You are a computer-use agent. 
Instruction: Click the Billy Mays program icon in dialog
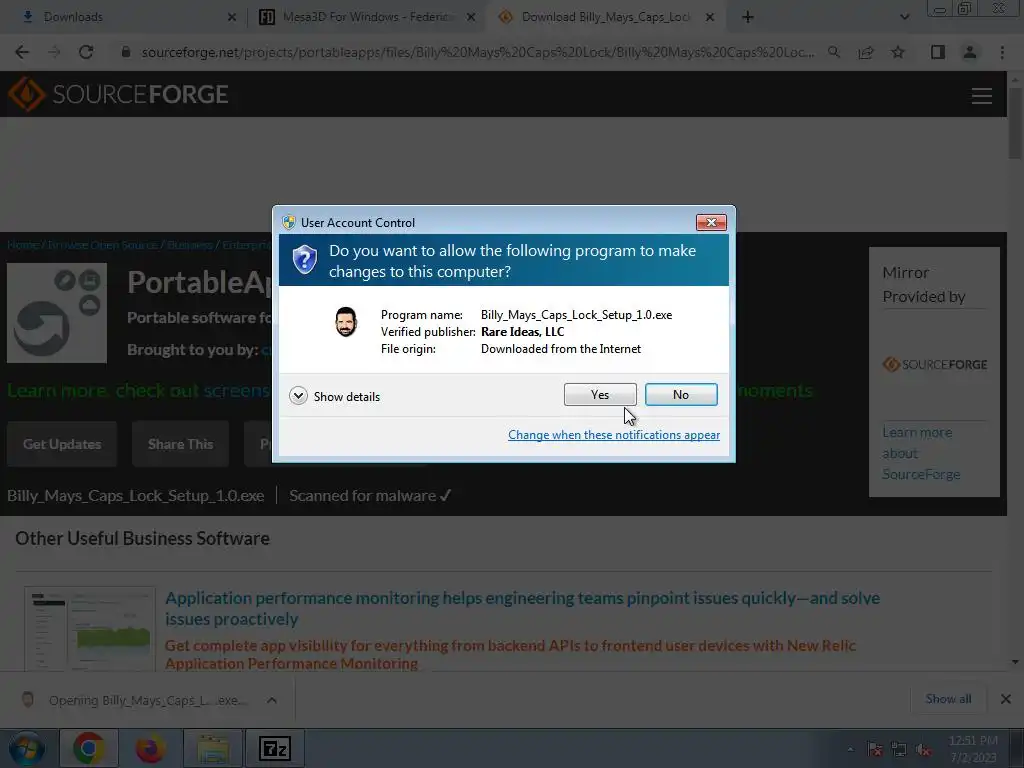(346, 322)
